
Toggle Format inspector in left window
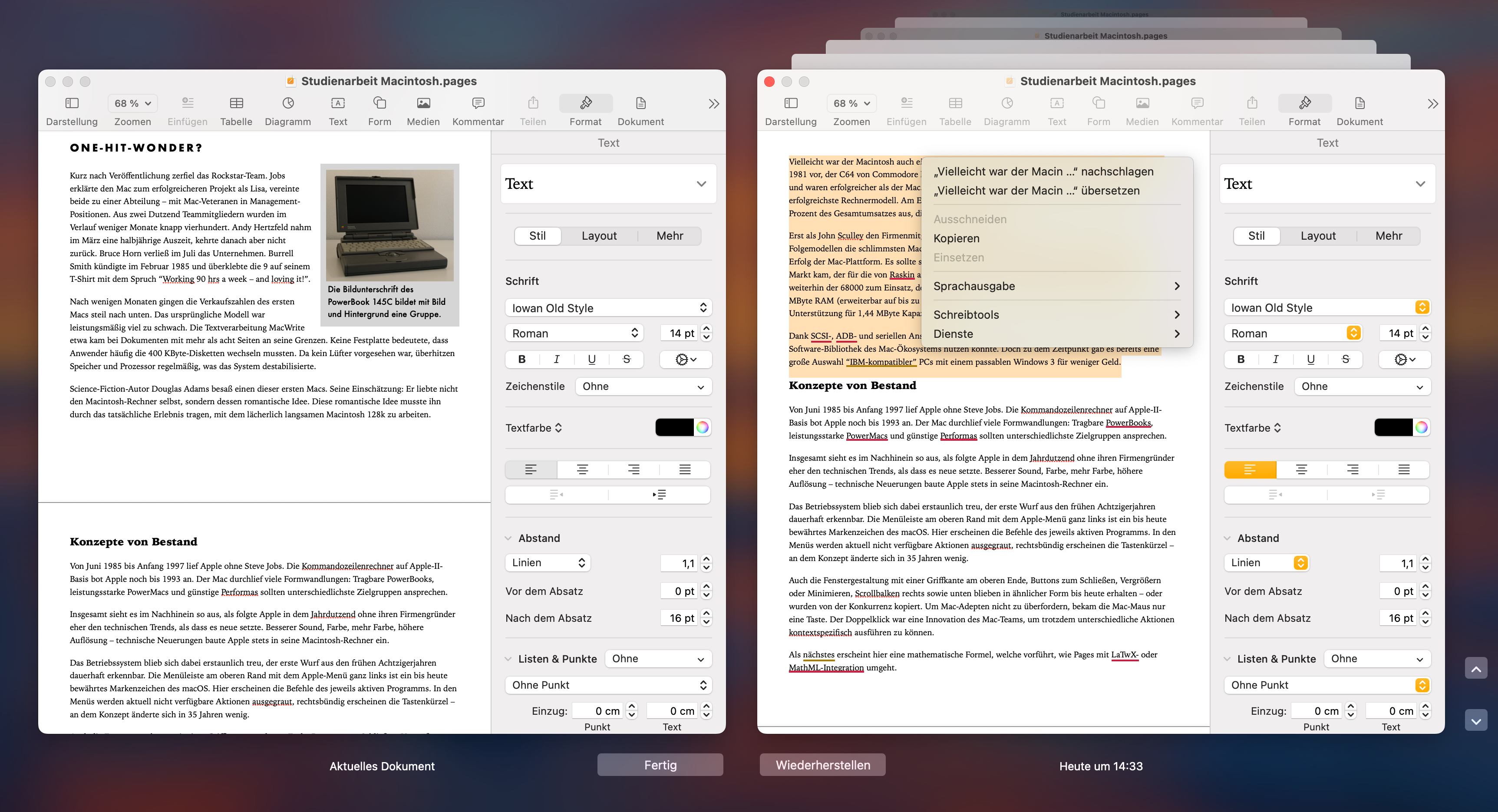pos(586,111)
